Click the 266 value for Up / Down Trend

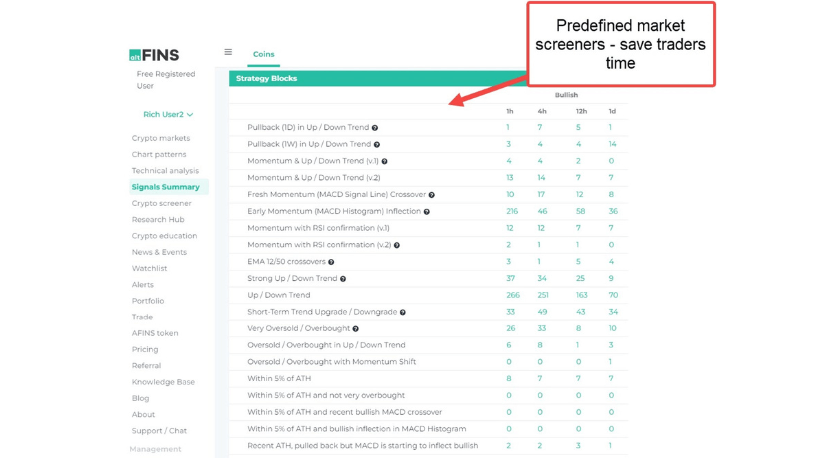pos(512,295)
